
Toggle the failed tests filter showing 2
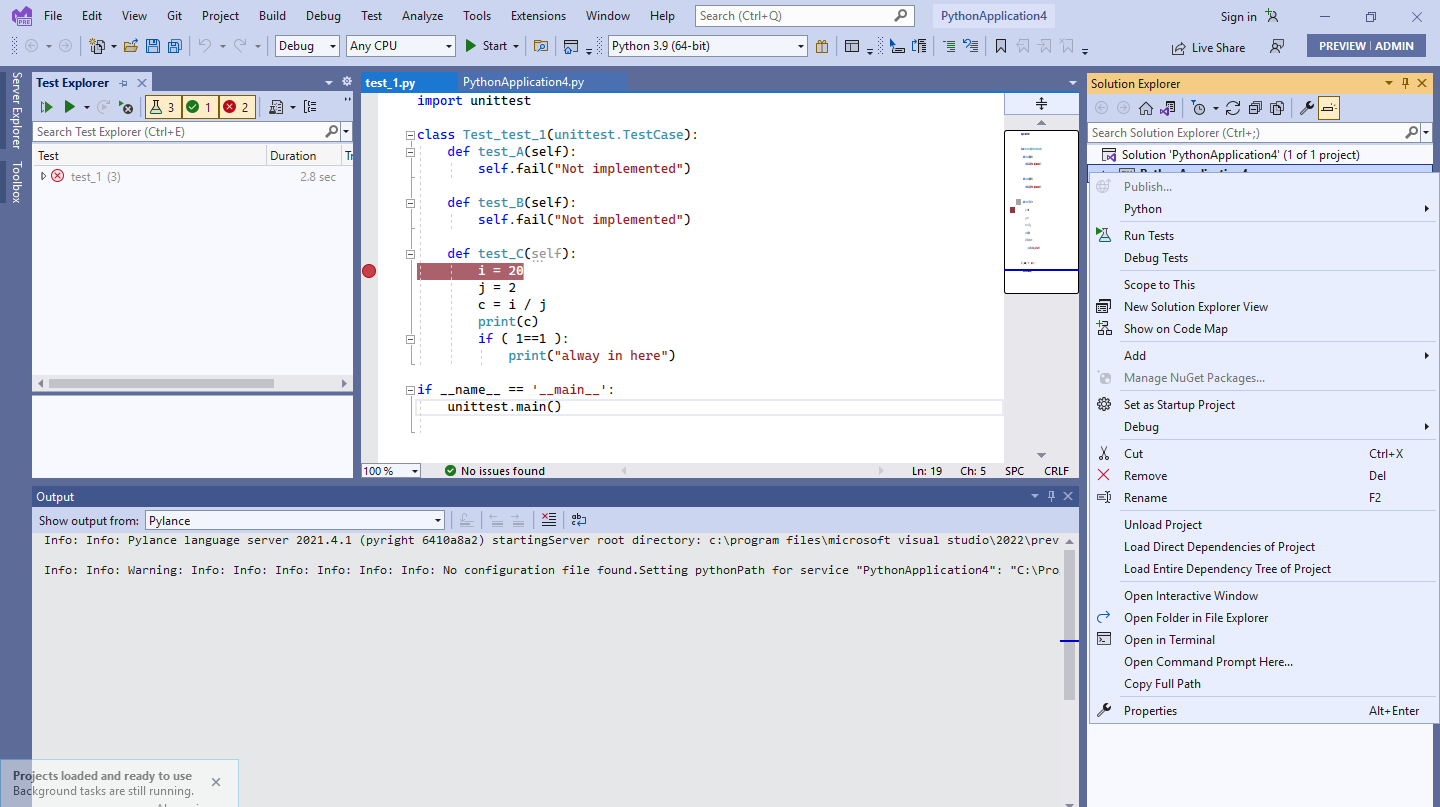click(x=236, y=107)
